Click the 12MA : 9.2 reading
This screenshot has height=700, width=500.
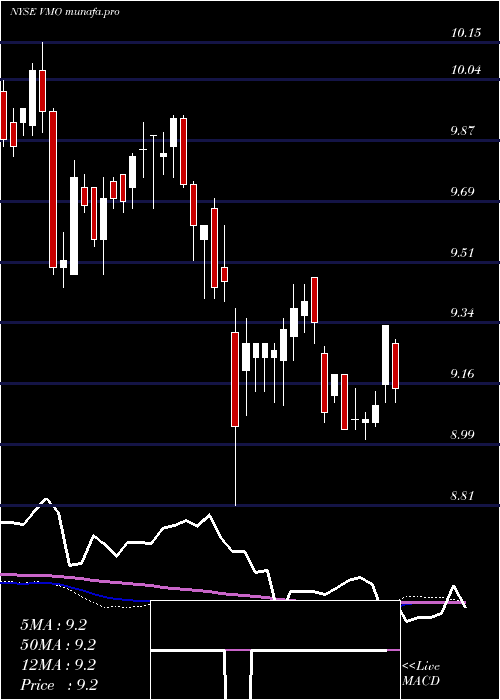click(57, 665)
